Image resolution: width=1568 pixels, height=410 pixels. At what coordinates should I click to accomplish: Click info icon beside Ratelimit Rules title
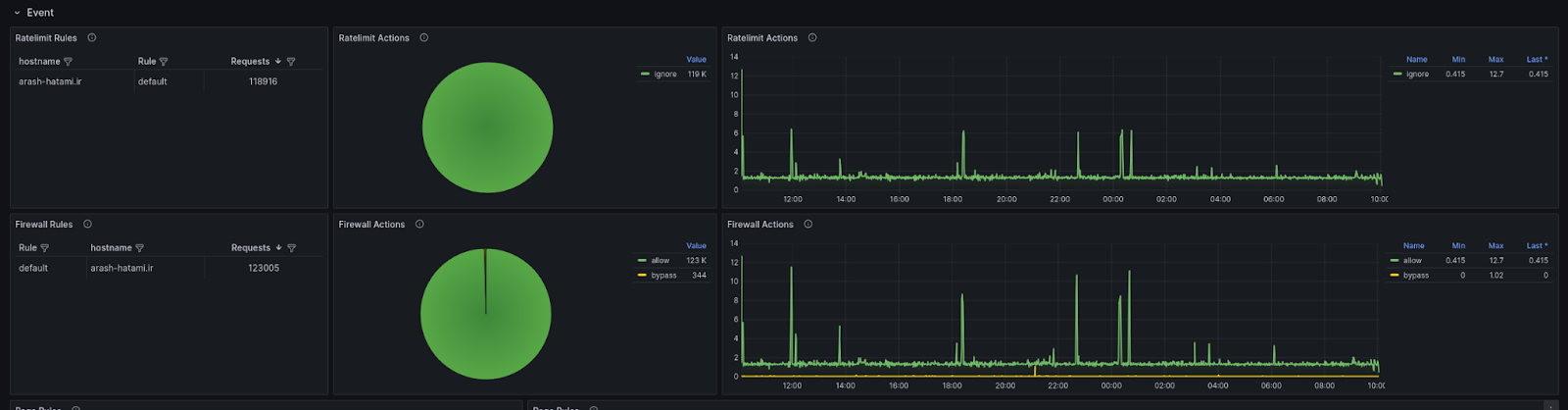click(x=92, y=38)
